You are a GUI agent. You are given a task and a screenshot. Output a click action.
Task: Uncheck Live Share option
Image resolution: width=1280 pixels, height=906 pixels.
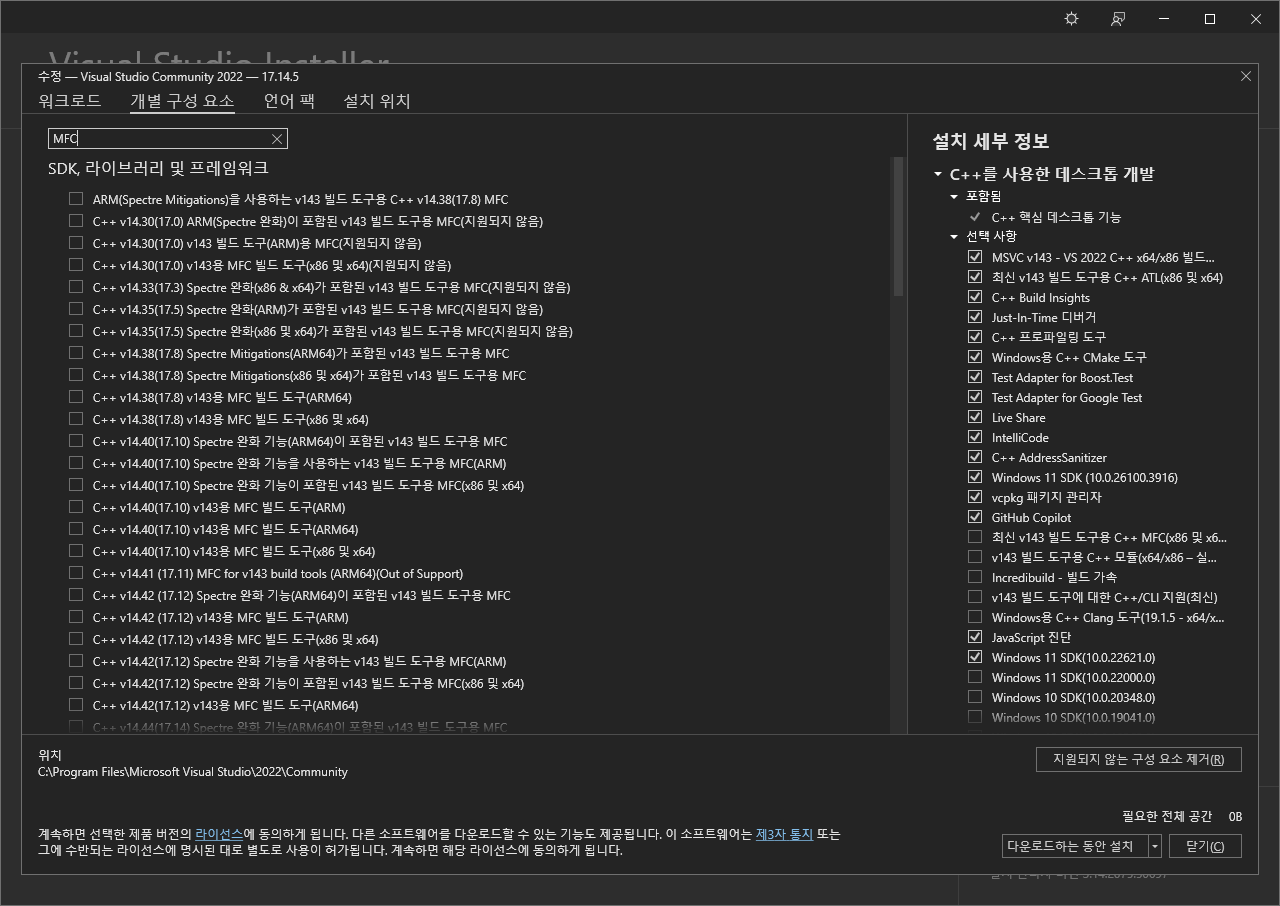click(x=975, y=417)
